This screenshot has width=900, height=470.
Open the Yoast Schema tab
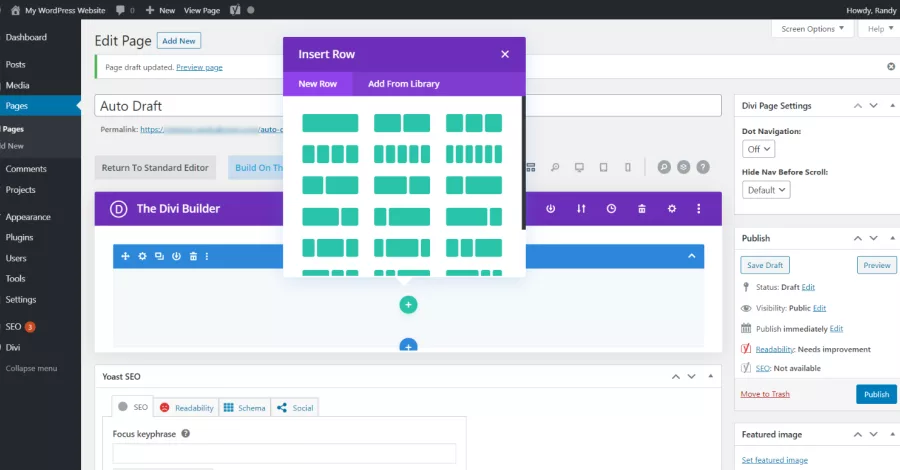tap(245, 407)
